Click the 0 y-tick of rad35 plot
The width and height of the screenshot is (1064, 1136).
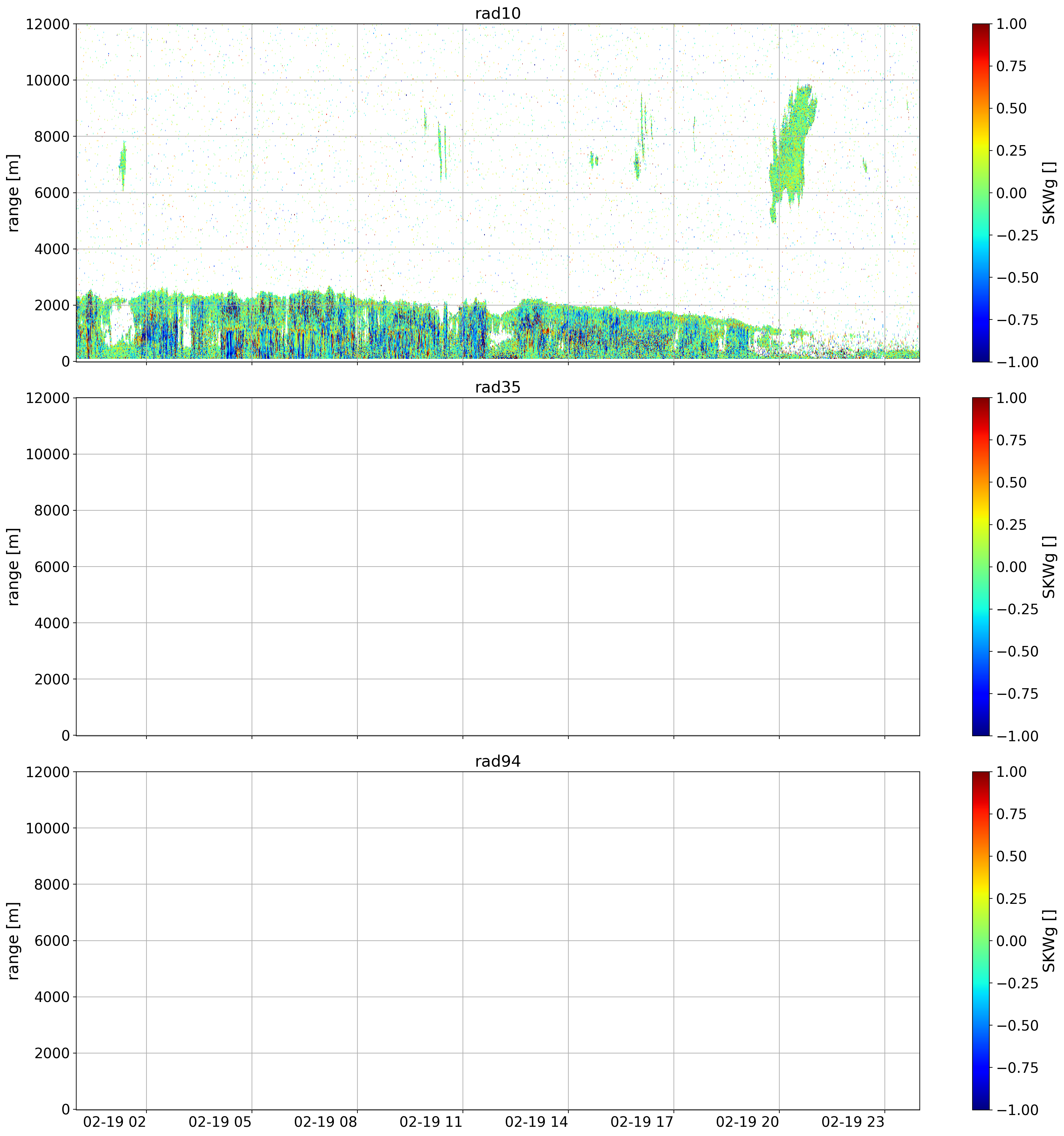(x=65, y=736)
